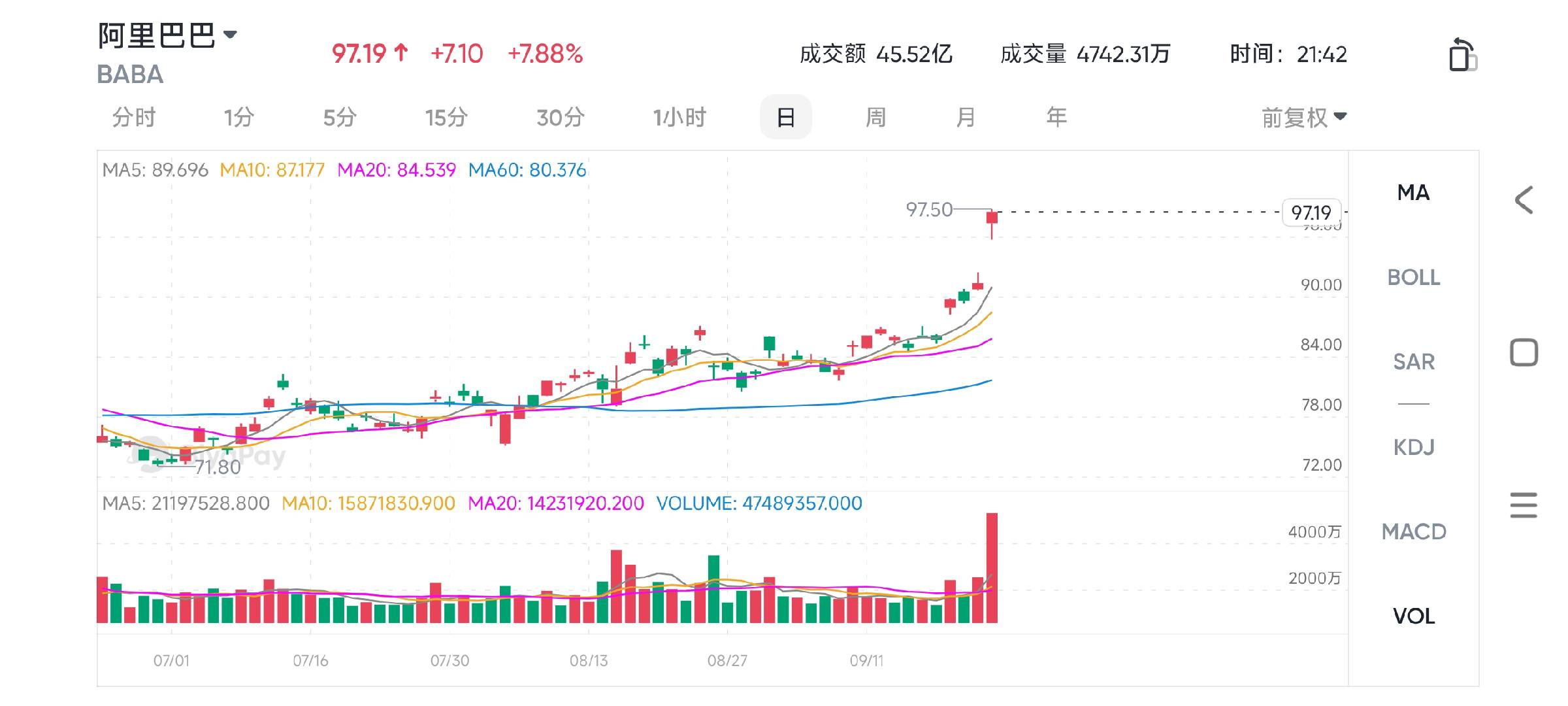Click the BABA ticker symbol
The width and height of the screenshot is (1568, 706).
[x=130, y=75]
